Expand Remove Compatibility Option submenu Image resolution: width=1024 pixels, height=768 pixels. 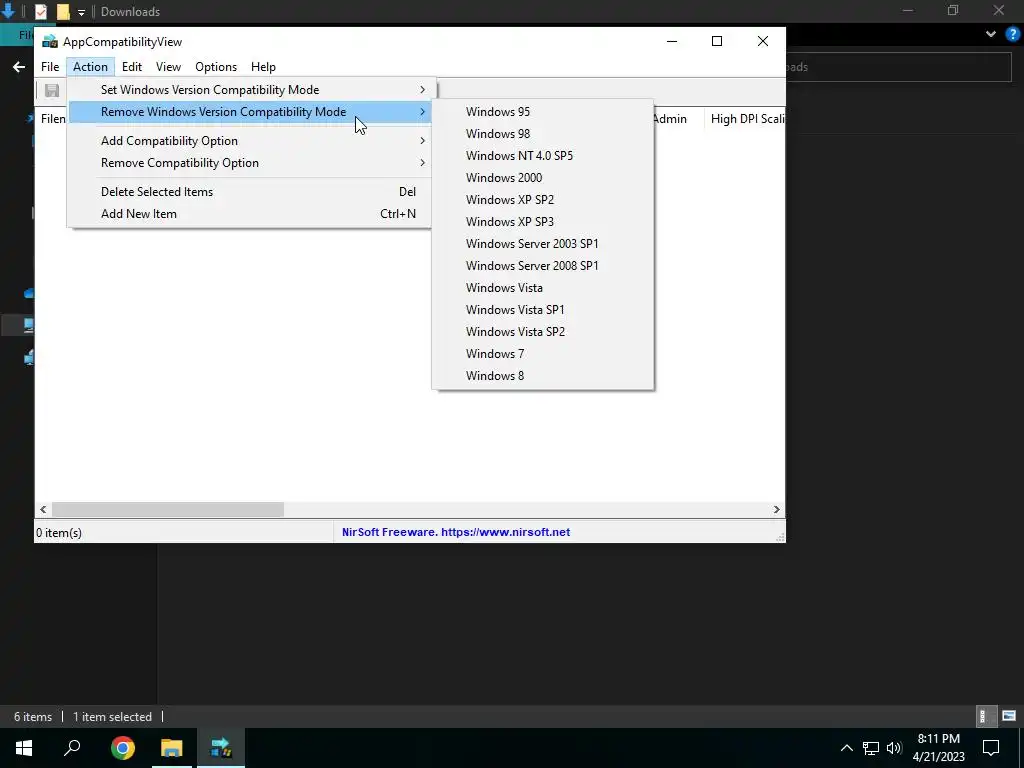pos(249,163)
